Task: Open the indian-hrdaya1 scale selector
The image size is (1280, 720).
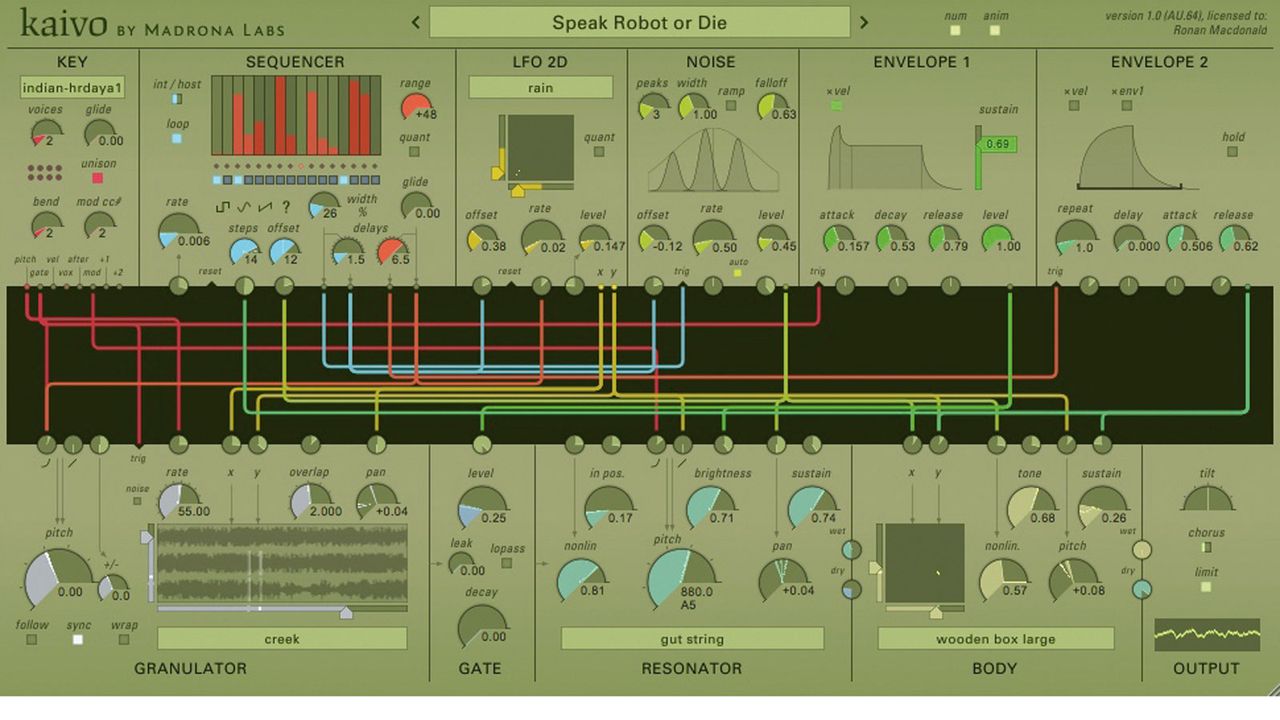Action: point(72,88)
